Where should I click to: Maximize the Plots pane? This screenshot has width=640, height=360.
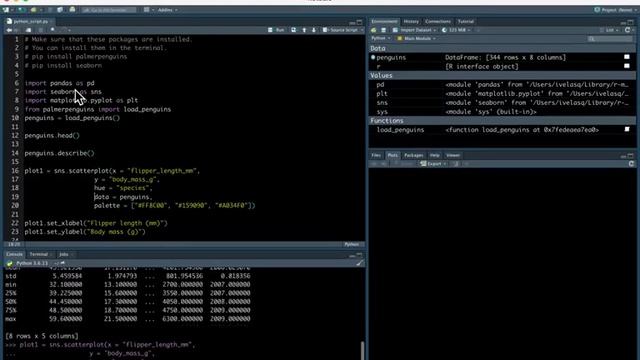(631, 156)
